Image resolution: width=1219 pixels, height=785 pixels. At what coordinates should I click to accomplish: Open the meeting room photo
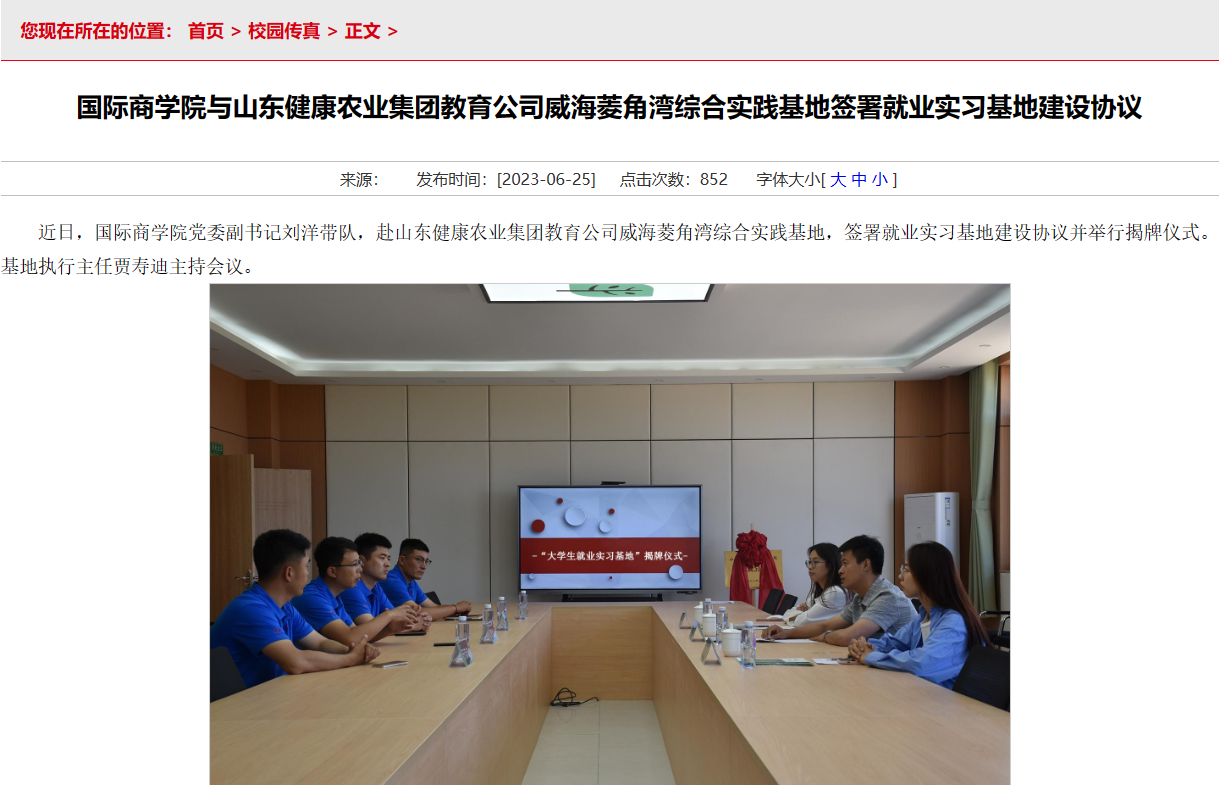(x=610, y=534)
